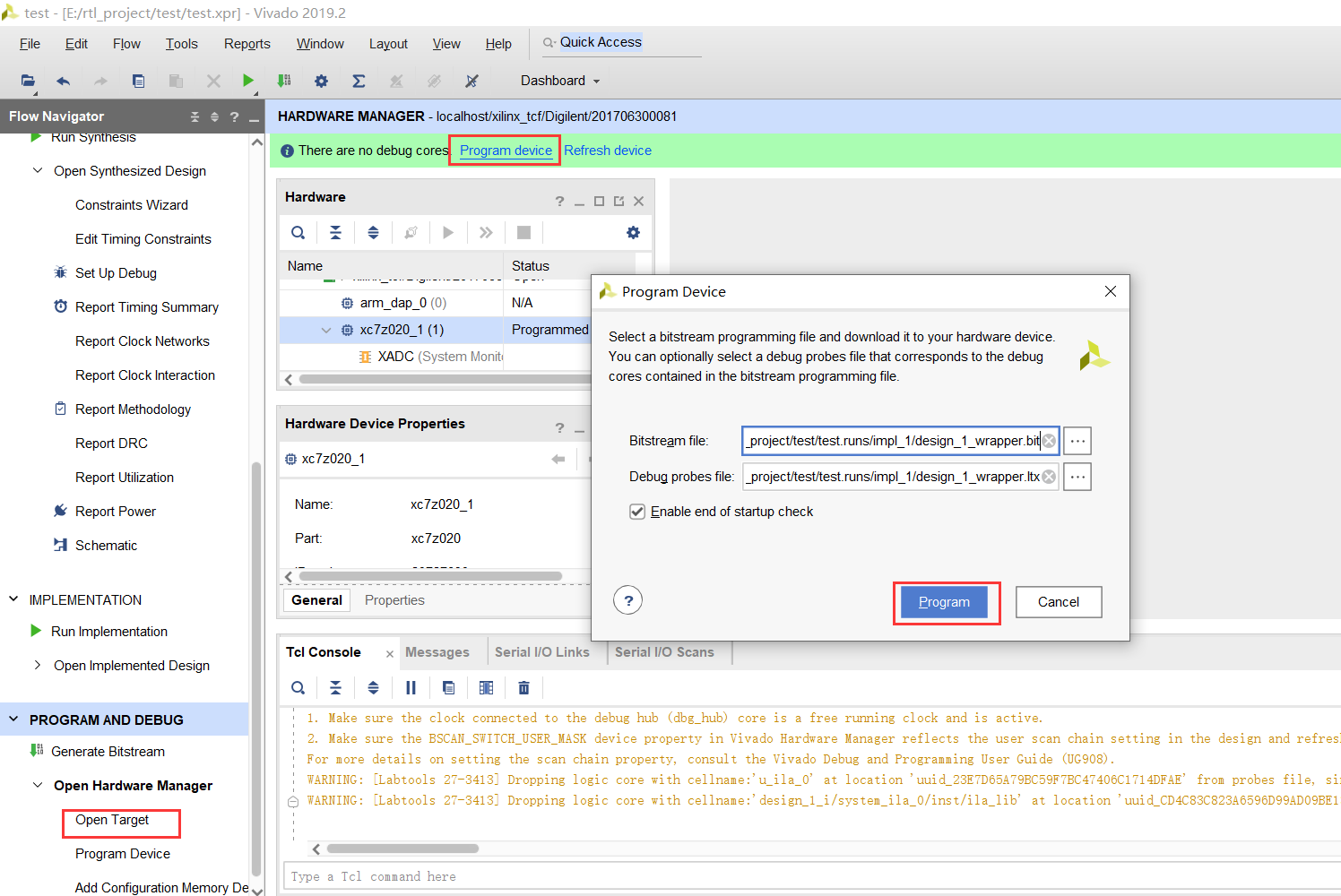Open the Schematic view
The image size is (1341, 896).
[106, 545]
